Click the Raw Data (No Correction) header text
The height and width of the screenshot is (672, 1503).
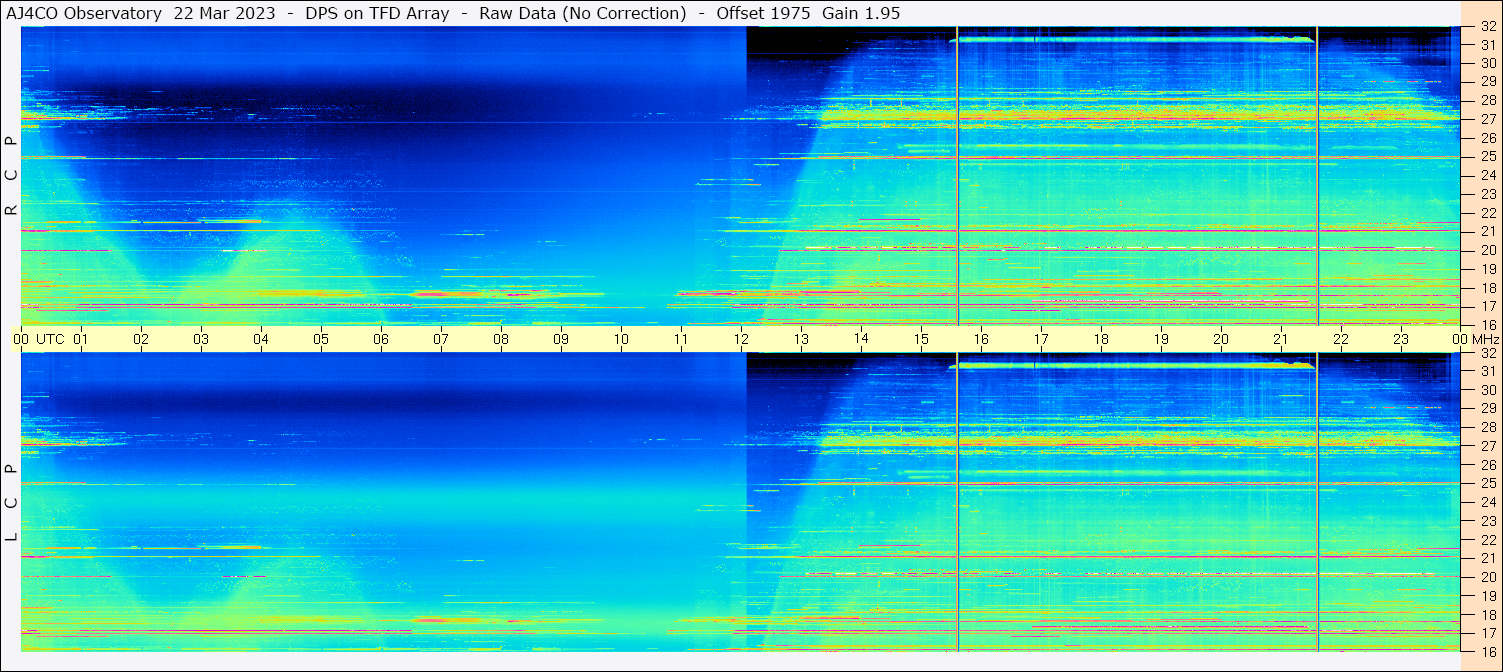coord(583,13)
